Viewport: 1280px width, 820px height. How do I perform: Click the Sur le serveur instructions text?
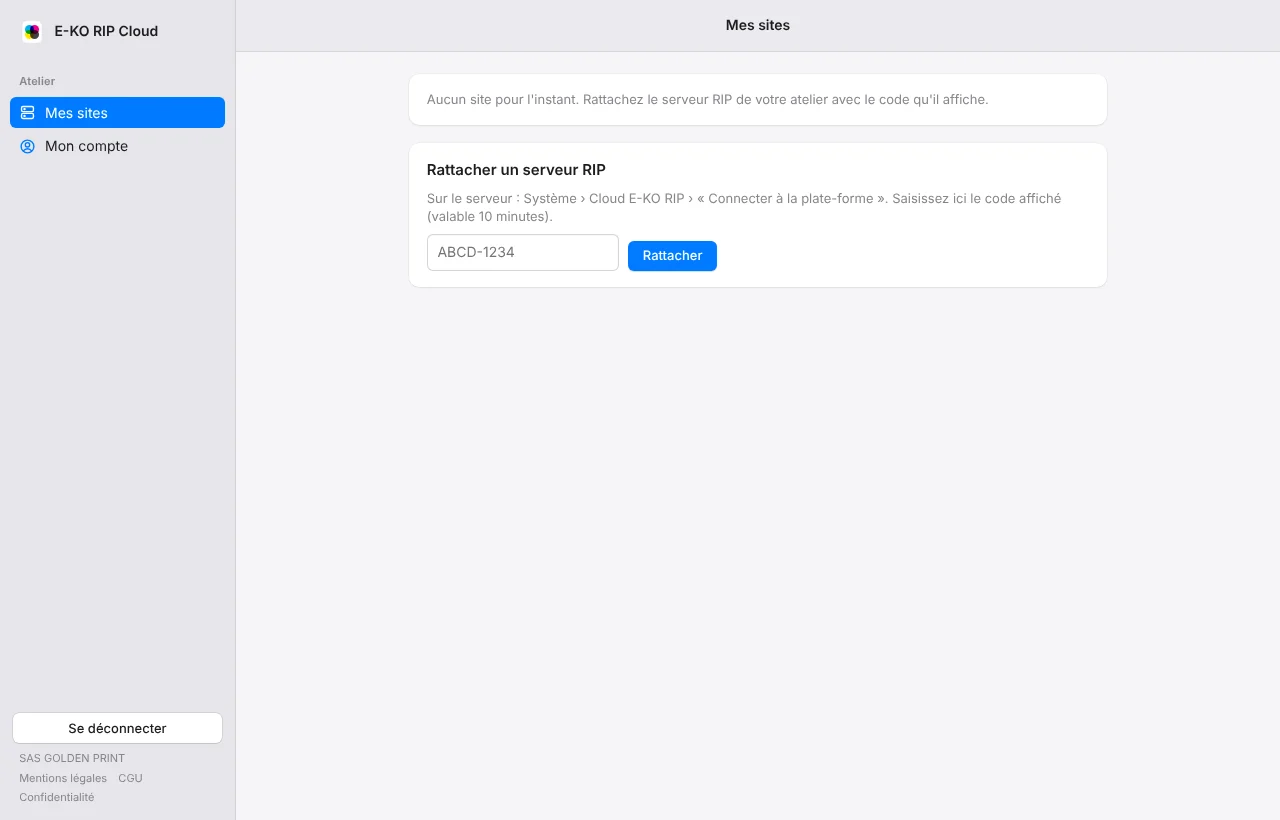coord(744,207)
